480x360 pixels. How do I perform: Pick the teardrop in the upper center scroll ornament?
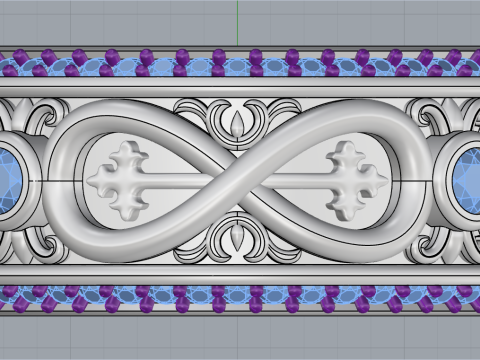(237, 123)
